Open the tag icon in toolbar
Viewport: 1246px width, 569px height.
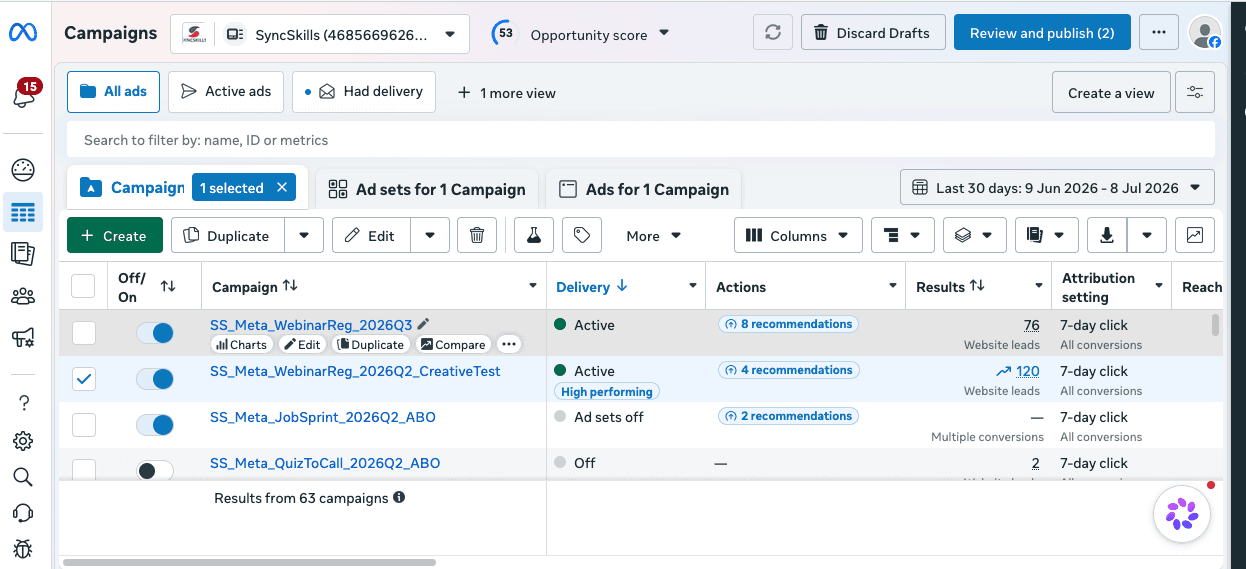point(582,236)
